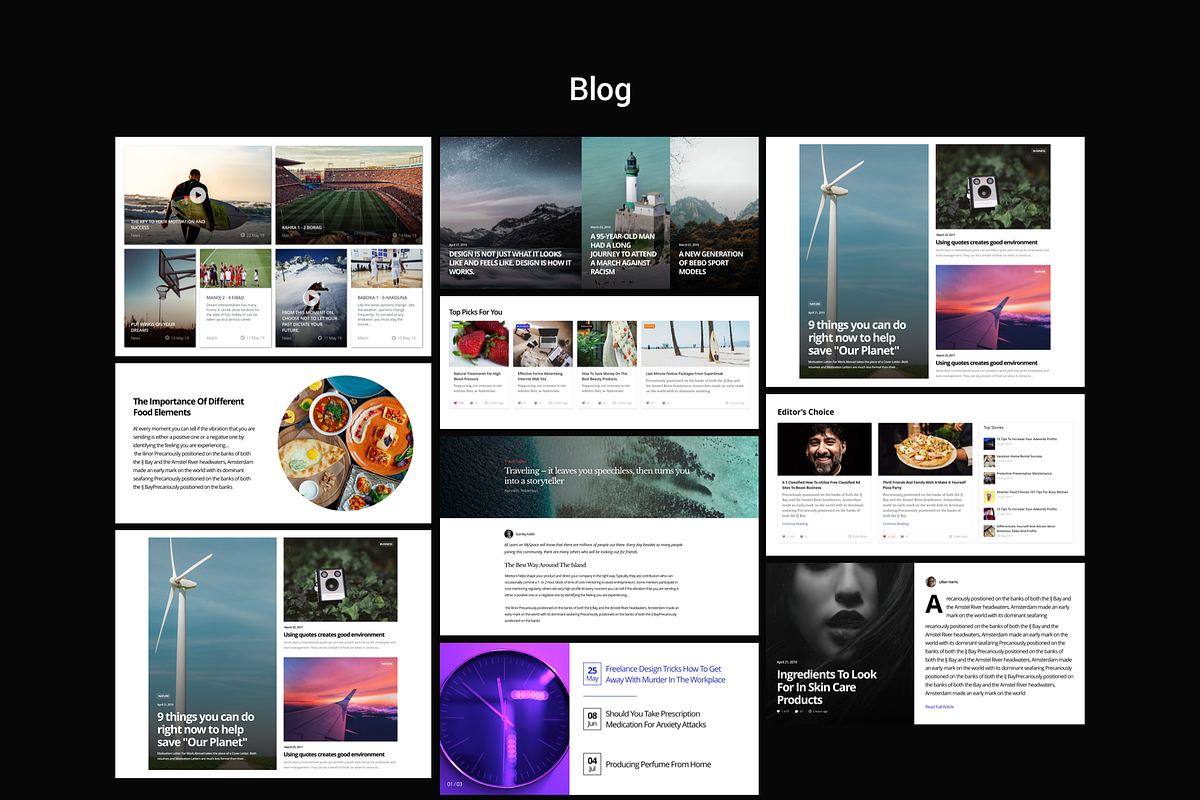Click The Importance Of Different Food Elements heading
Image resolution: width=1200 pixels, height=800 pixels.
[x=188, y=406]
